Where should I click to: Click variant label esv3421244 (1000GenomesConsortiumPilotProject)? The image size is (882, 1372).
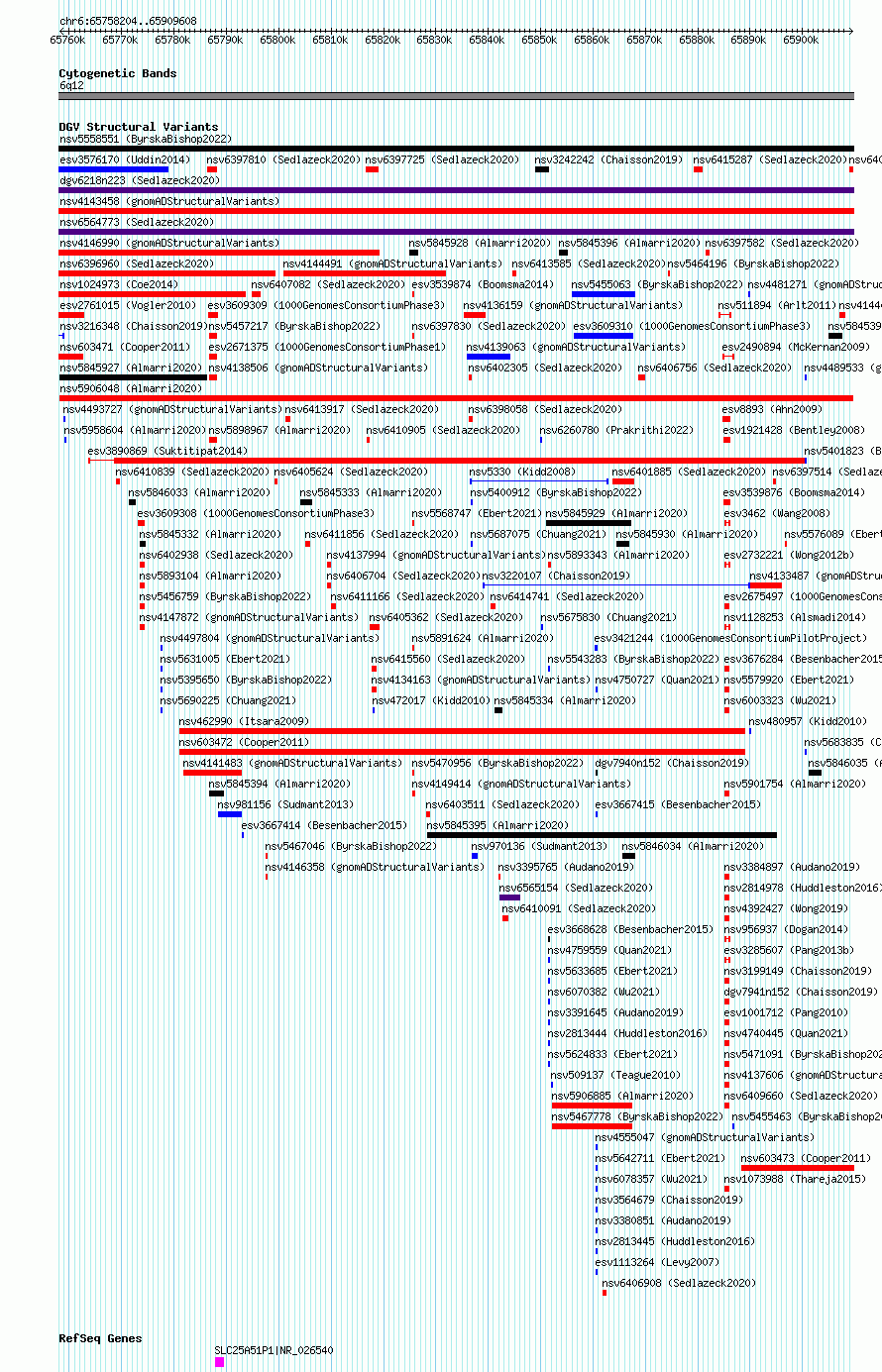pyautogui.click(x=729, y=638)
